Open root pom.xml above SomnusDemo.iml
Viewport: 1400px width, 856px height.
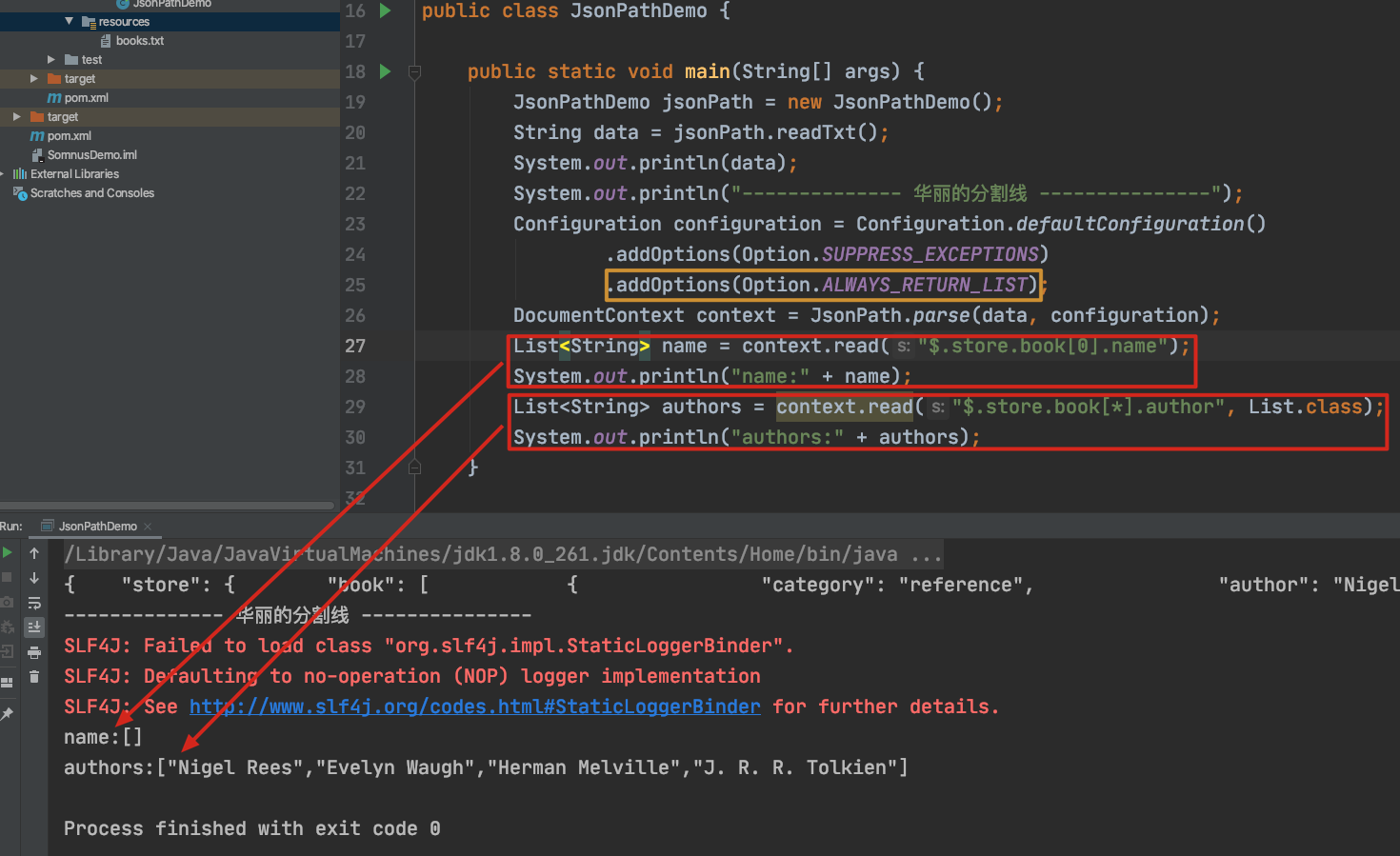[x=70, y=135]
